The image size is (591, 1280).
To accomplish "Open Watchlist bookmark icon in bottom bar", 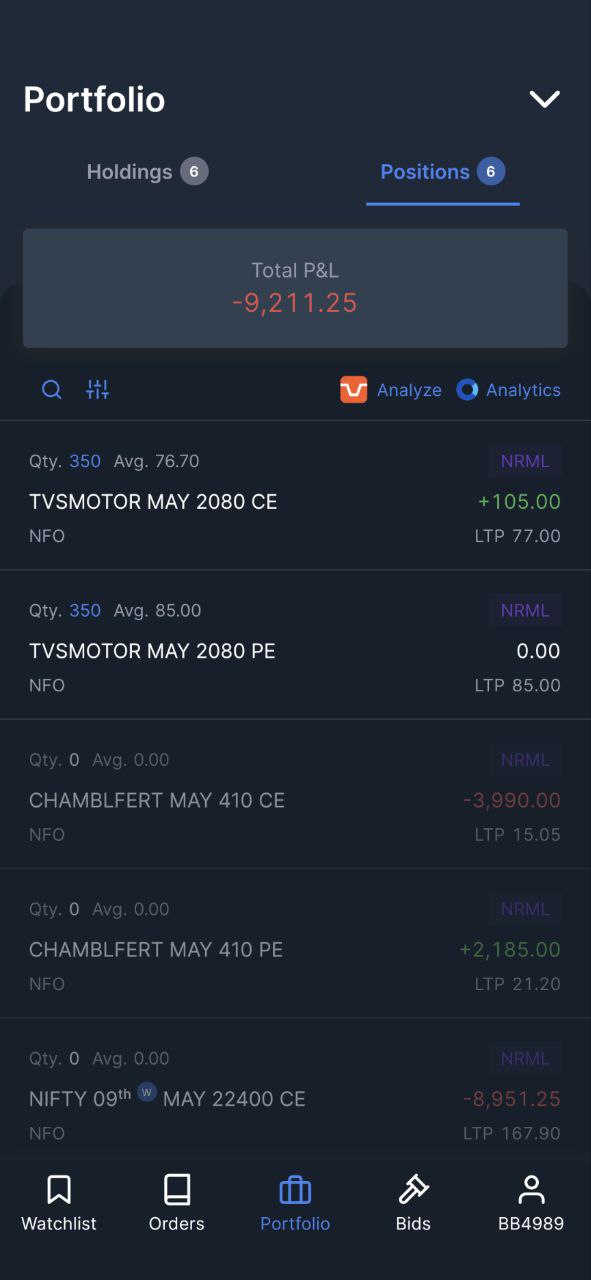I will point(59,1190).
